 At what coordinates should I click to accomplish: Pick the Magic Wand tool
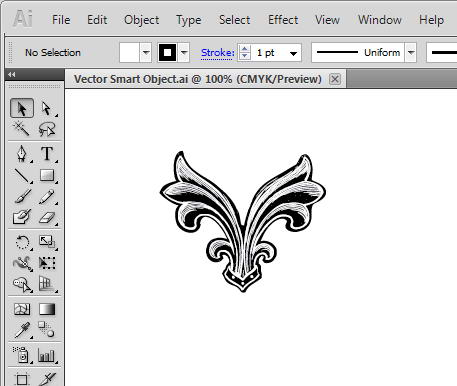(22, 129)
